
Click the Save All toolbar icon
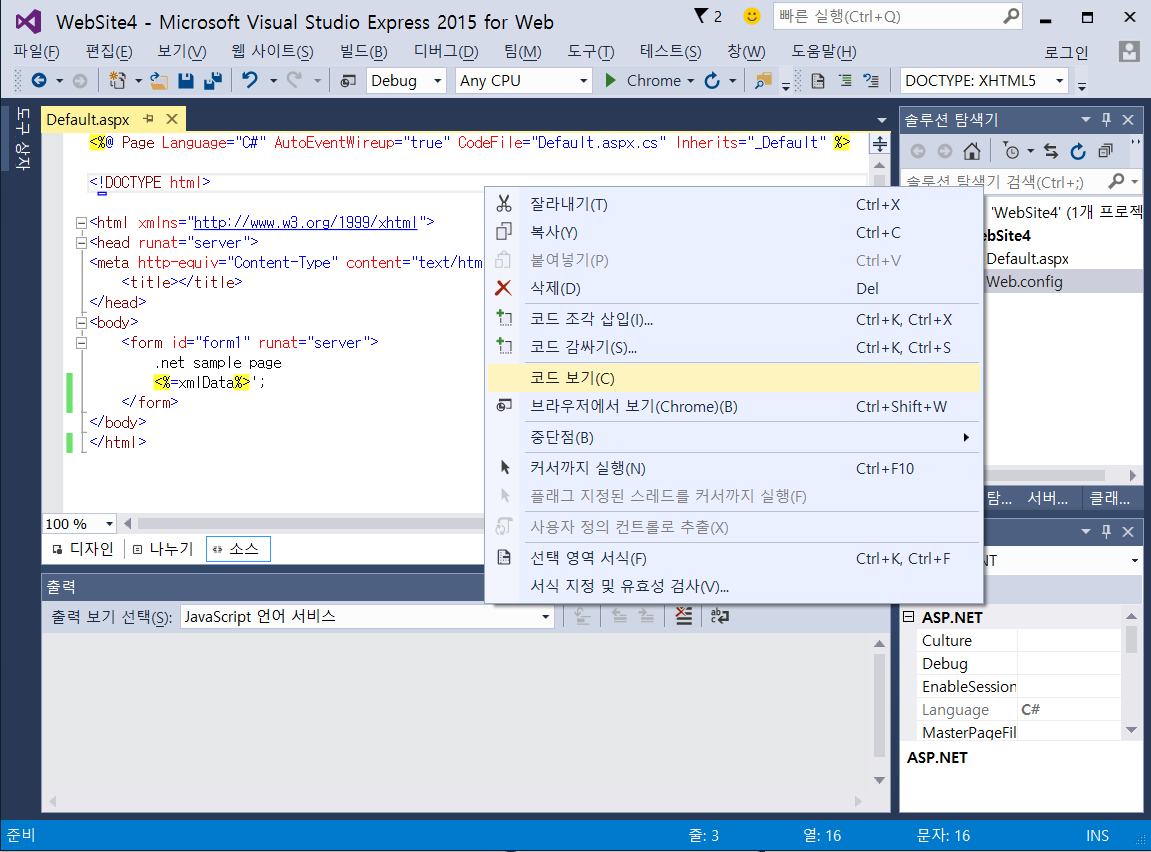point(212,81)
